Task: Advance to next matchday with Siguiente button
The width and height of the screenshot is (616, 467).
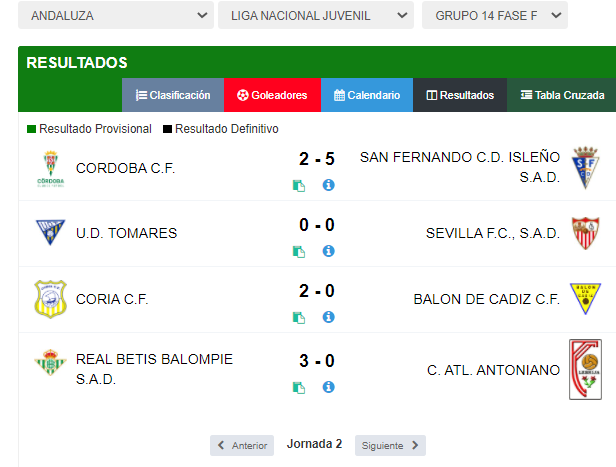Action: pos(390,445)
